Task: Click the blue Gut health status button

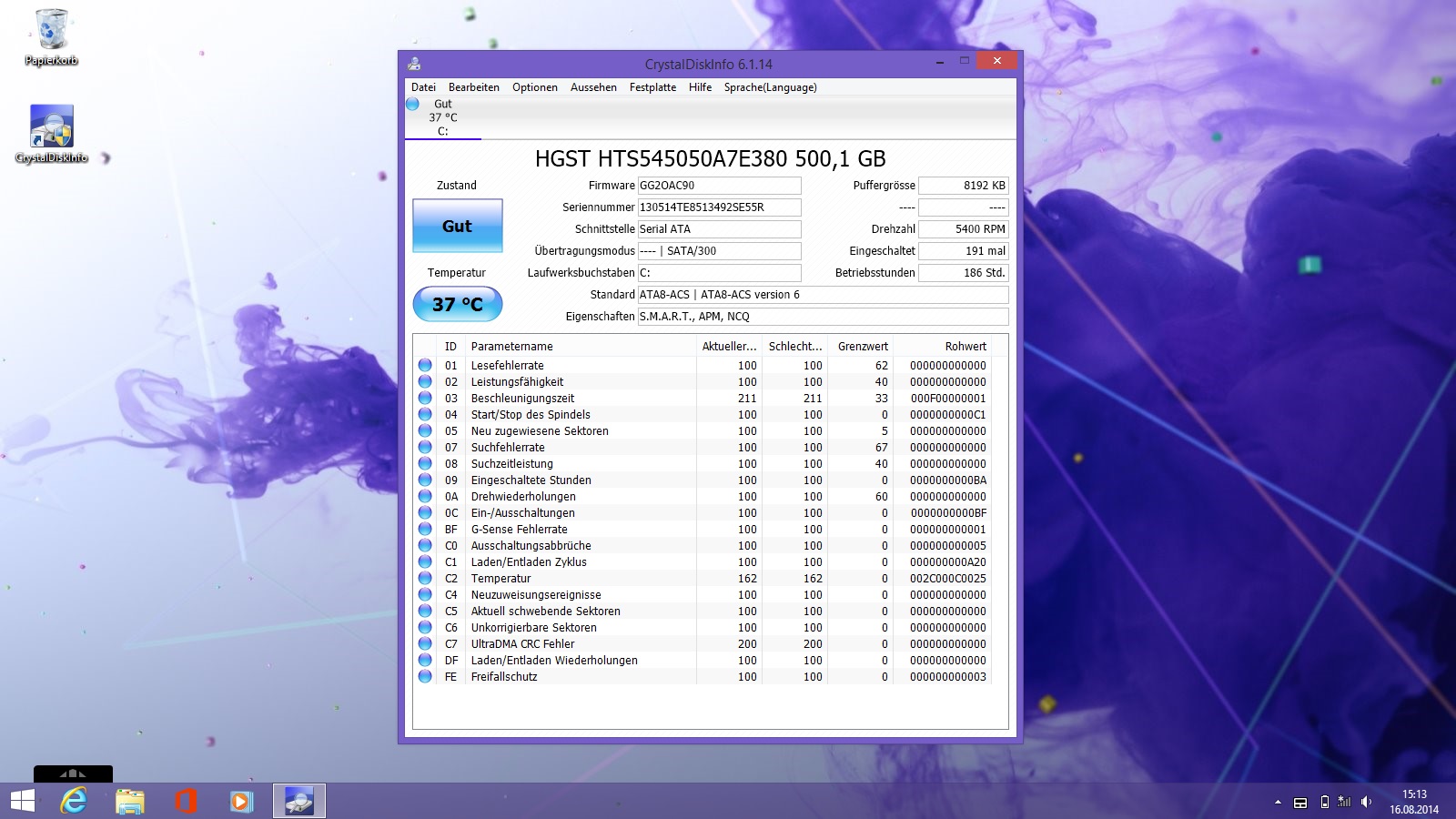Action: tap(458, 226)
